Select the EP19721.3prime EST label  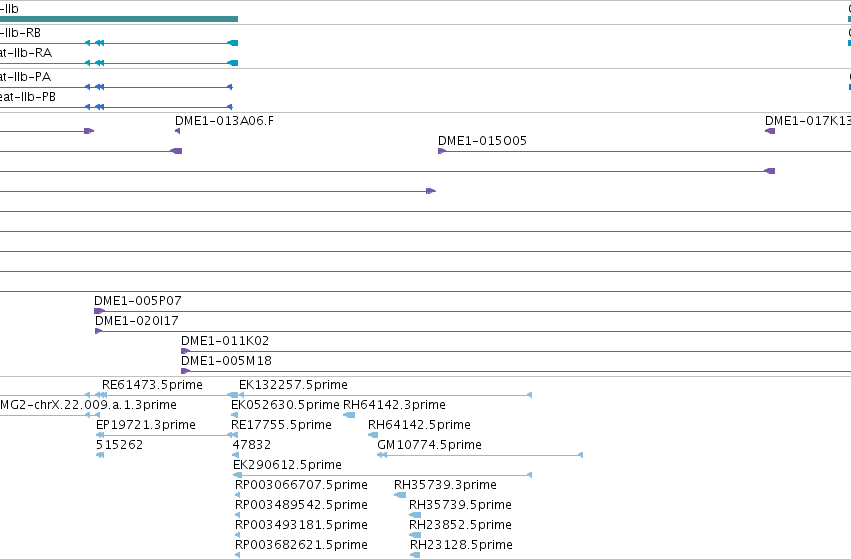tap(145, 425)
